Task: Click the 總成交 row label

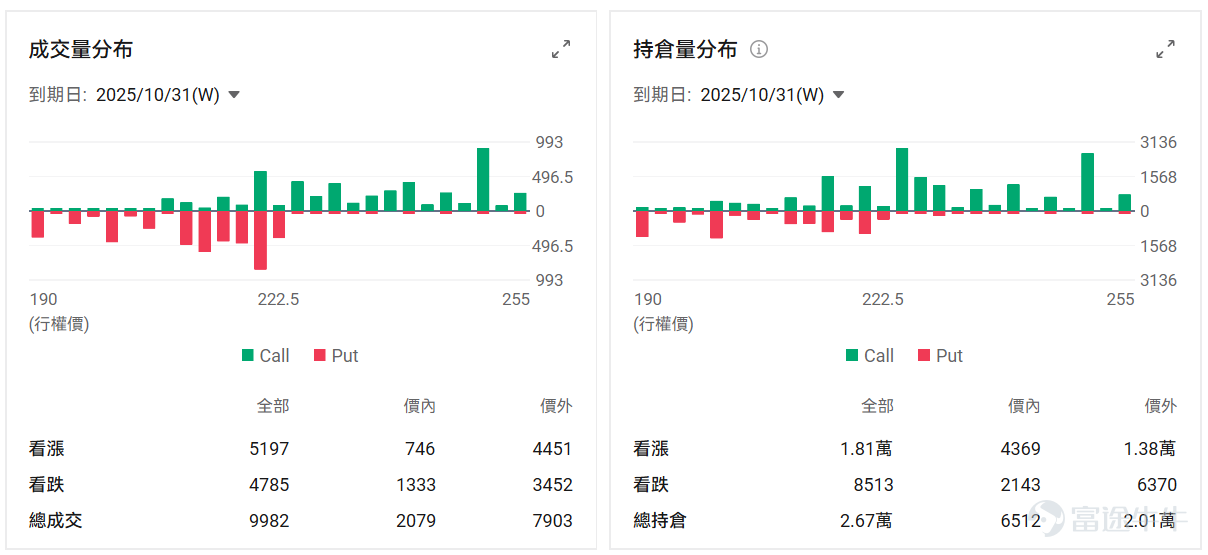Action: click(x=56, y=521)
